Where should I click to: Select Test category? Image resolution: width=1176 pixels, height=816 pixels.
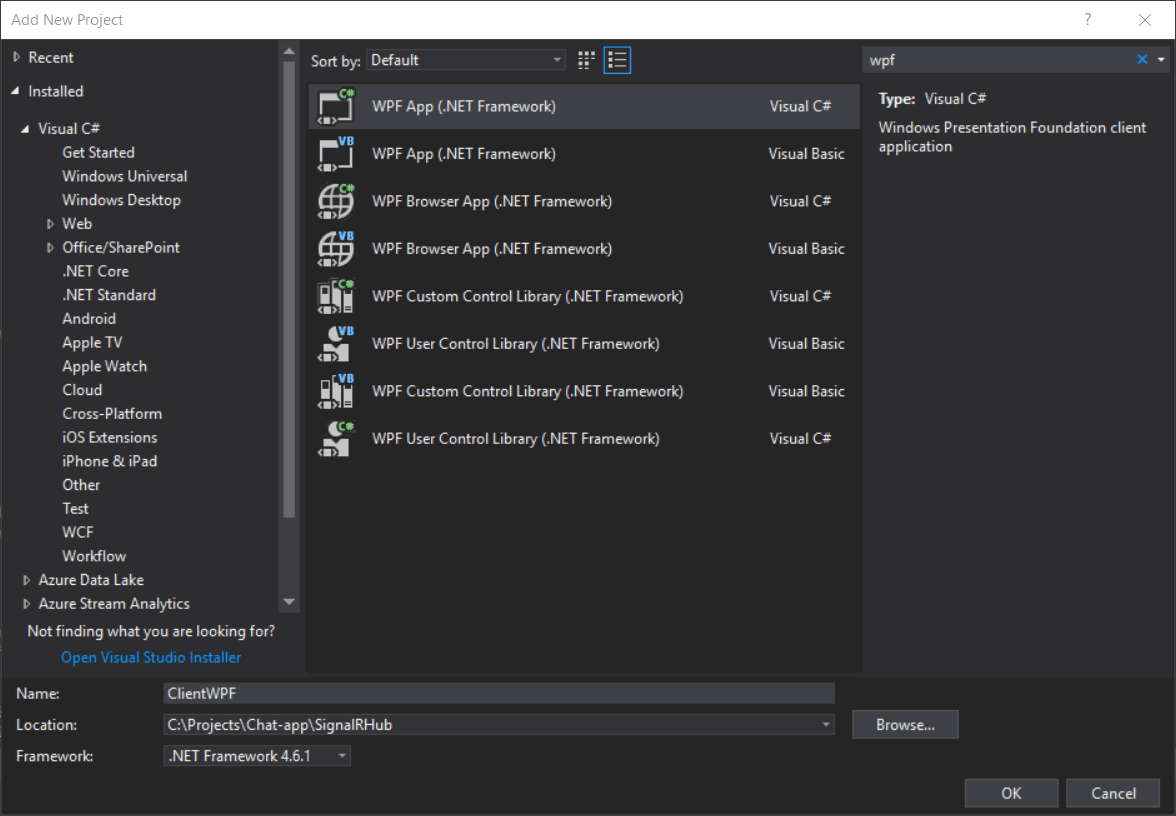(75, 508)
